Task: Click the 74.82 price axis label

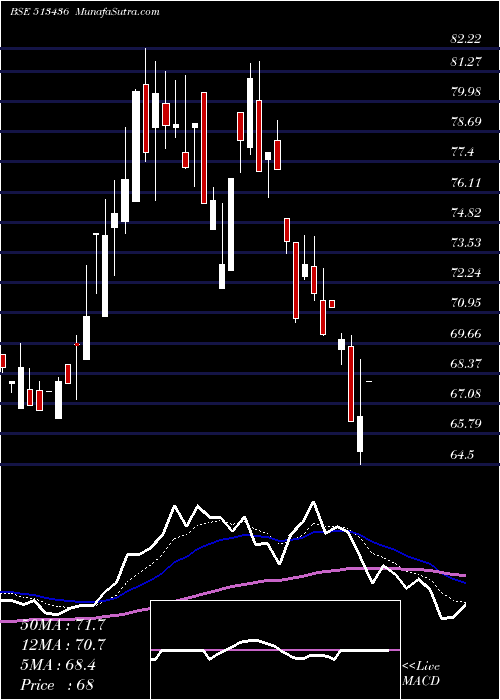Action: [x=466, y=212]
